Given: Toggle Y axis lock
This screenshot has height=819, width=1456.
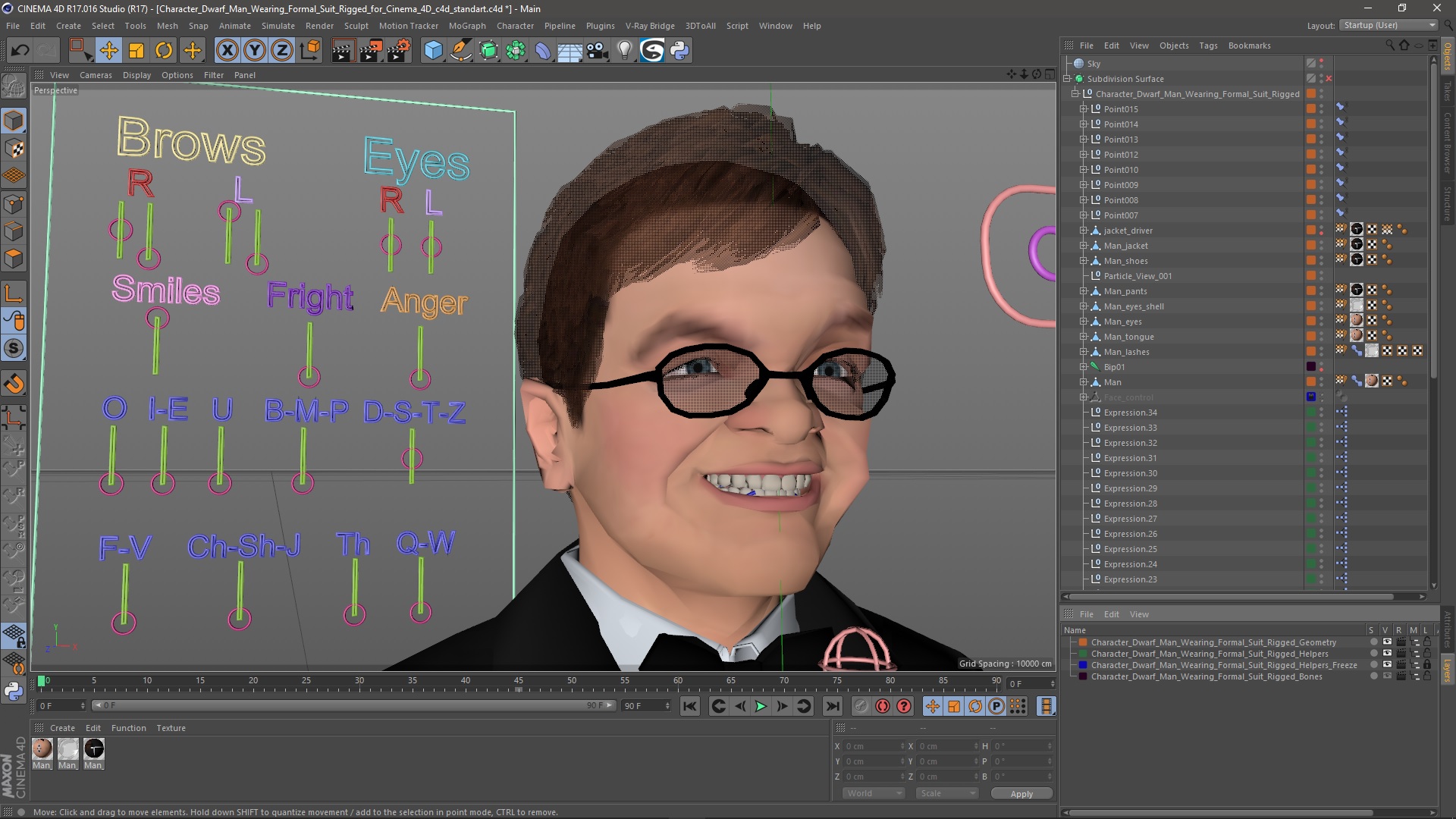Looking at the screenshot, I should [255, 51].
